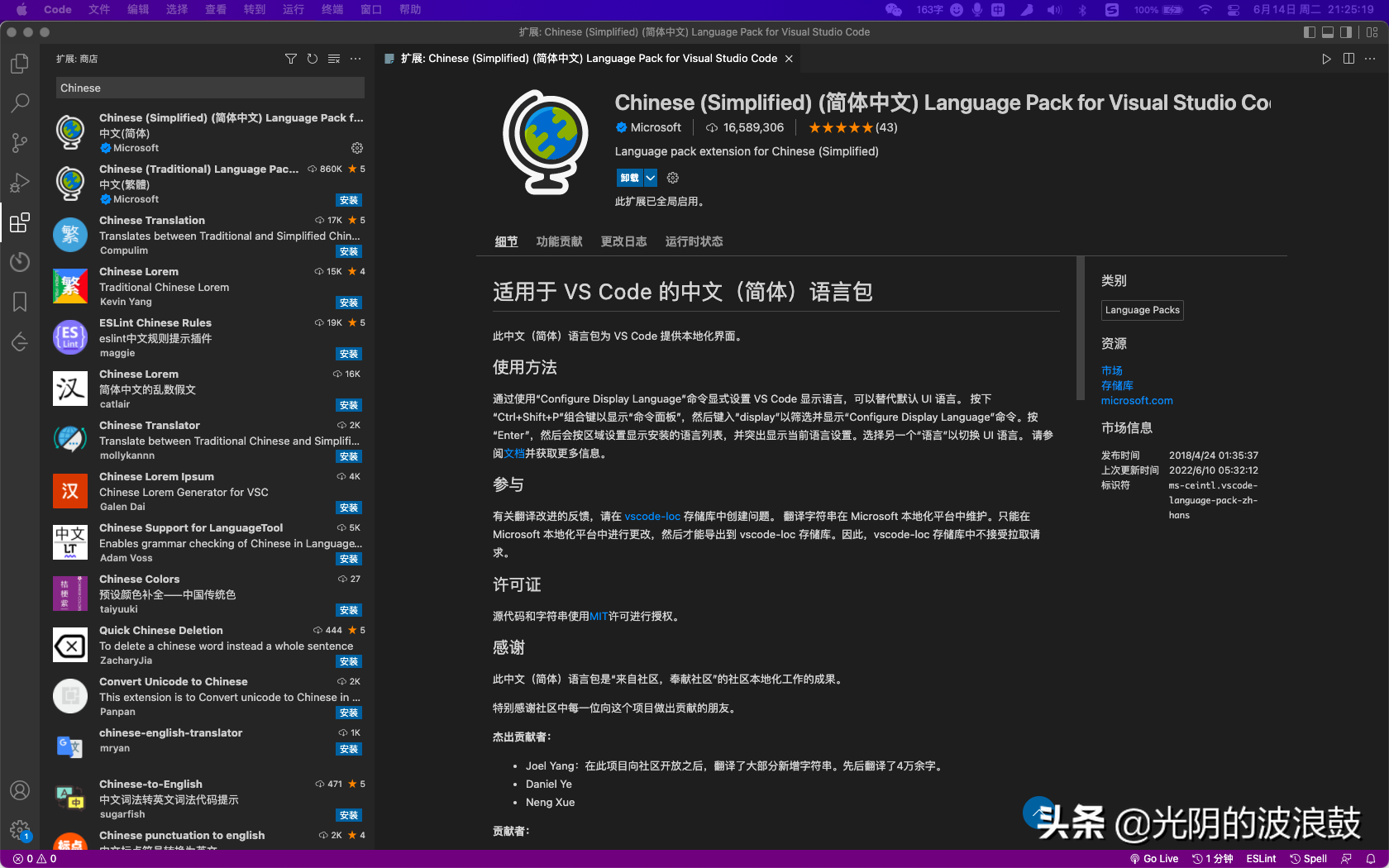This screenshot has height=868, width=1389.
Task: Select the 细节 details tab
Action: point(506,241)
